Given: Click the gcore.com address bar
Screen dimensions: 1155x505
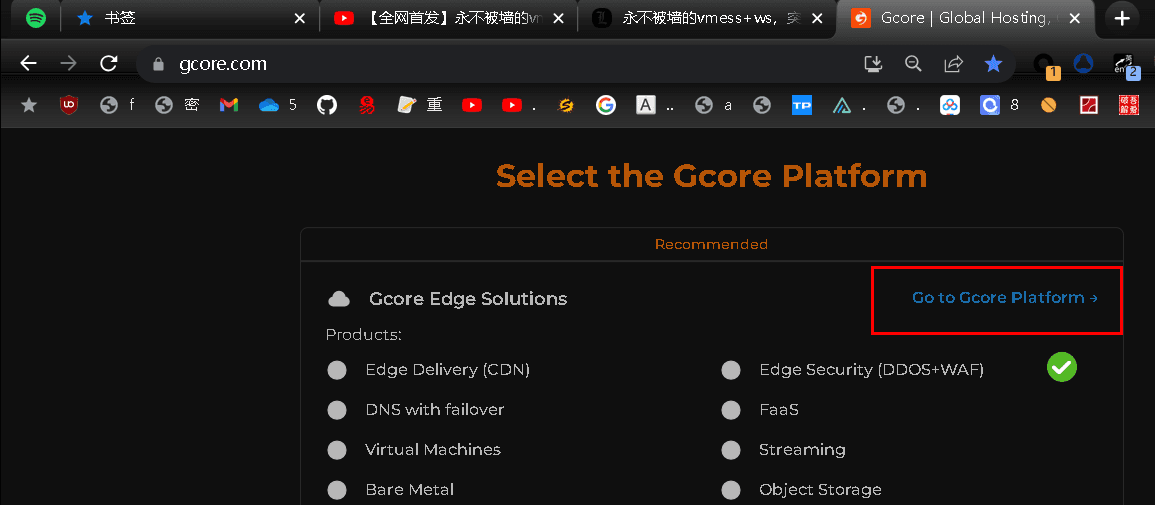Looking at the screenshot, I should click(500, 64).
